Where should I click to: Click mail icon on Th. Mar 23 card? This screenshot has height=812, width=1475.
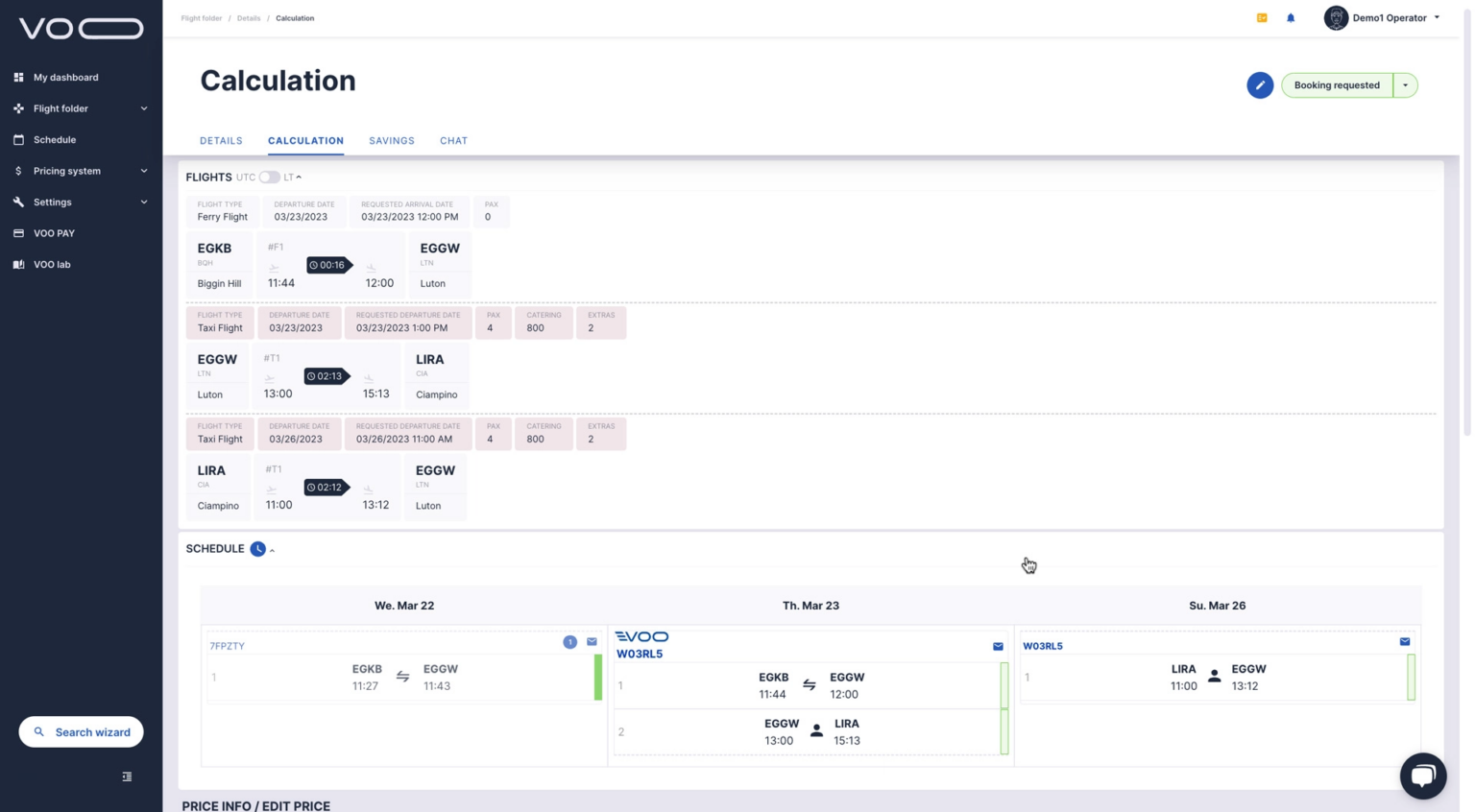click(998, 647)
